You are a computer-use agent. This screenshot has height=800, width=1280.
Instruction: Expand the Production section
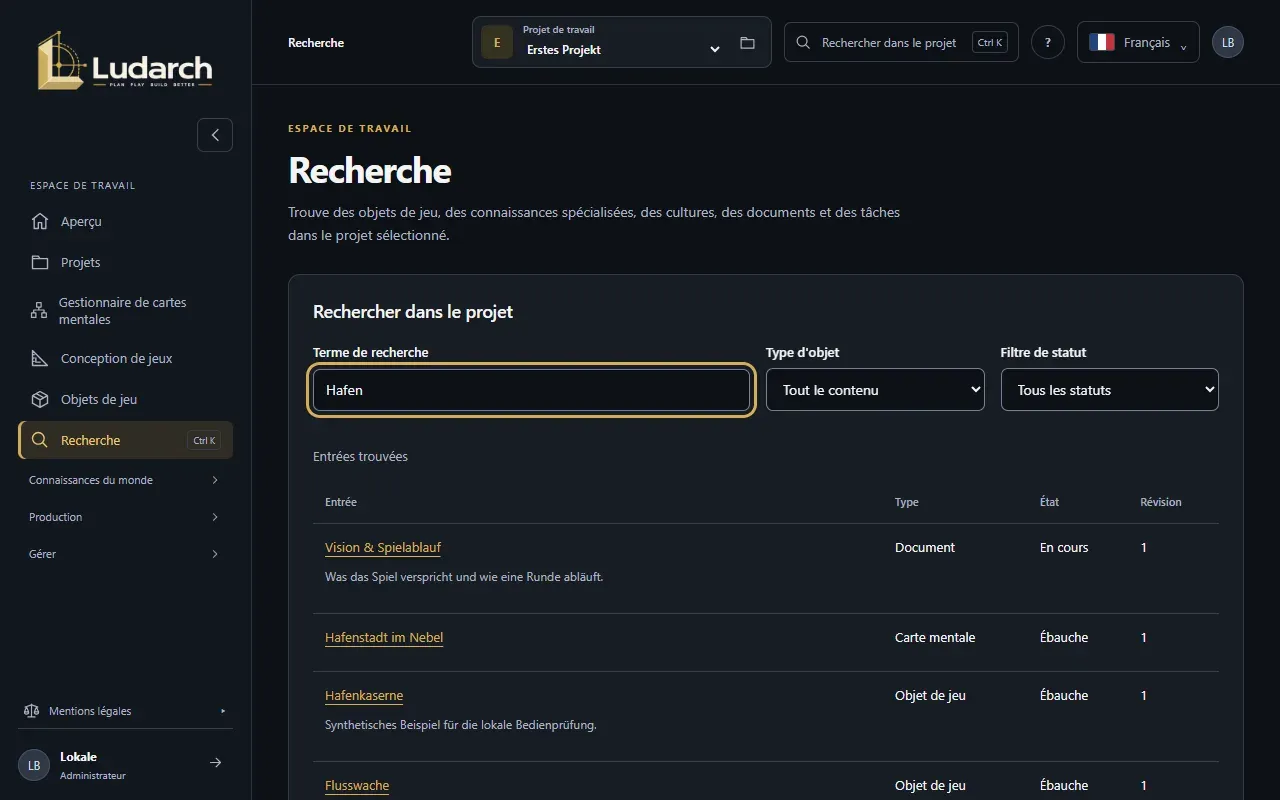(125, 517)
